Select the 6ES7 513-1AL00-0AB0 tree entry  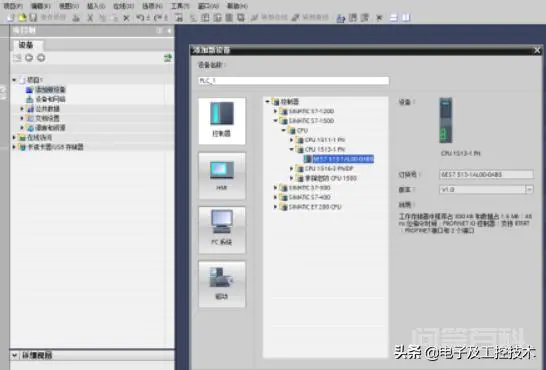tap(343, 159)
